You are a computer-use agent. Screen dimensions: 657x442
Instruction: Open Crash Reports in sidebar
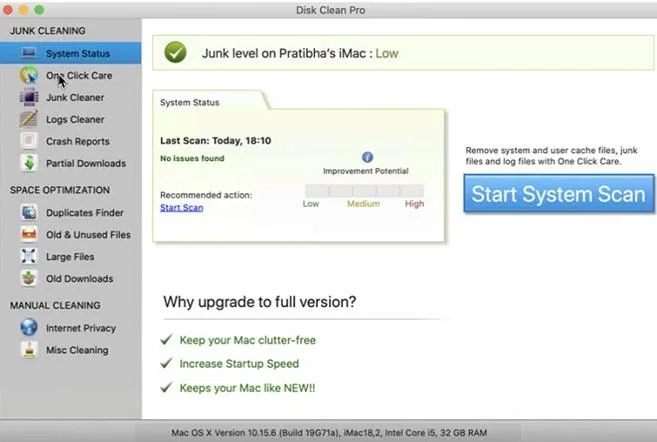[x=70, y=141]
